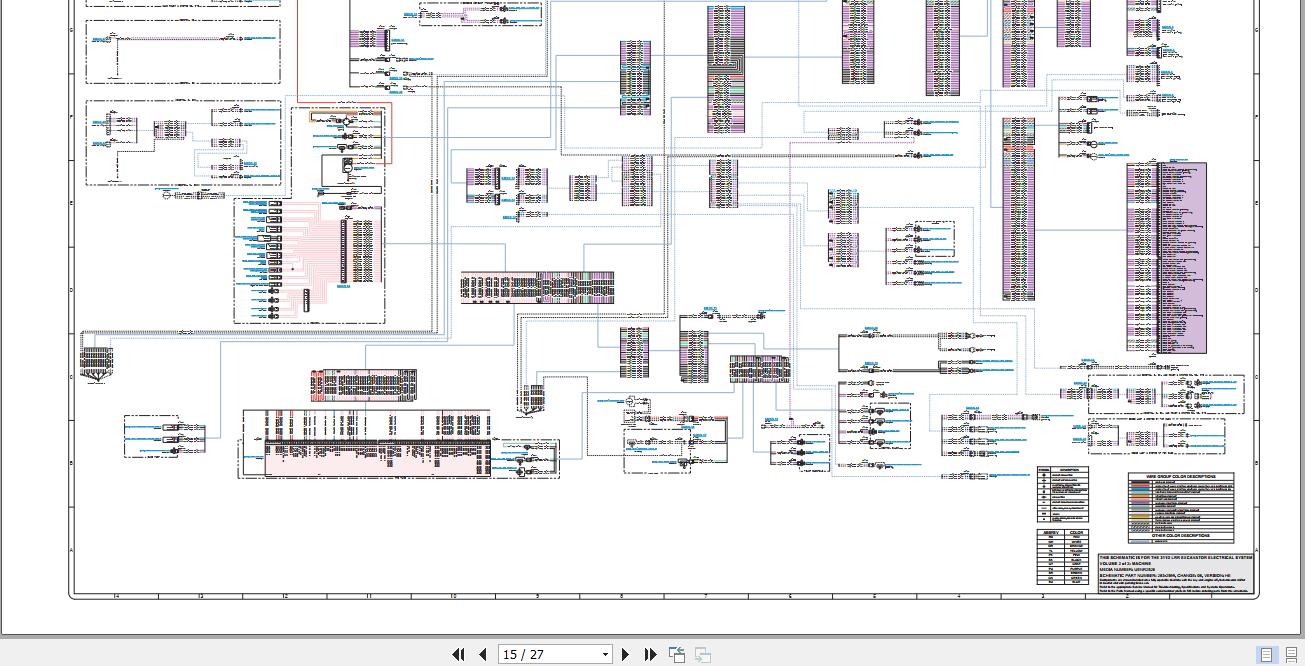This screenshot has width=1305, height=666.
Task: Go to the next page
Action: [626, 654]
